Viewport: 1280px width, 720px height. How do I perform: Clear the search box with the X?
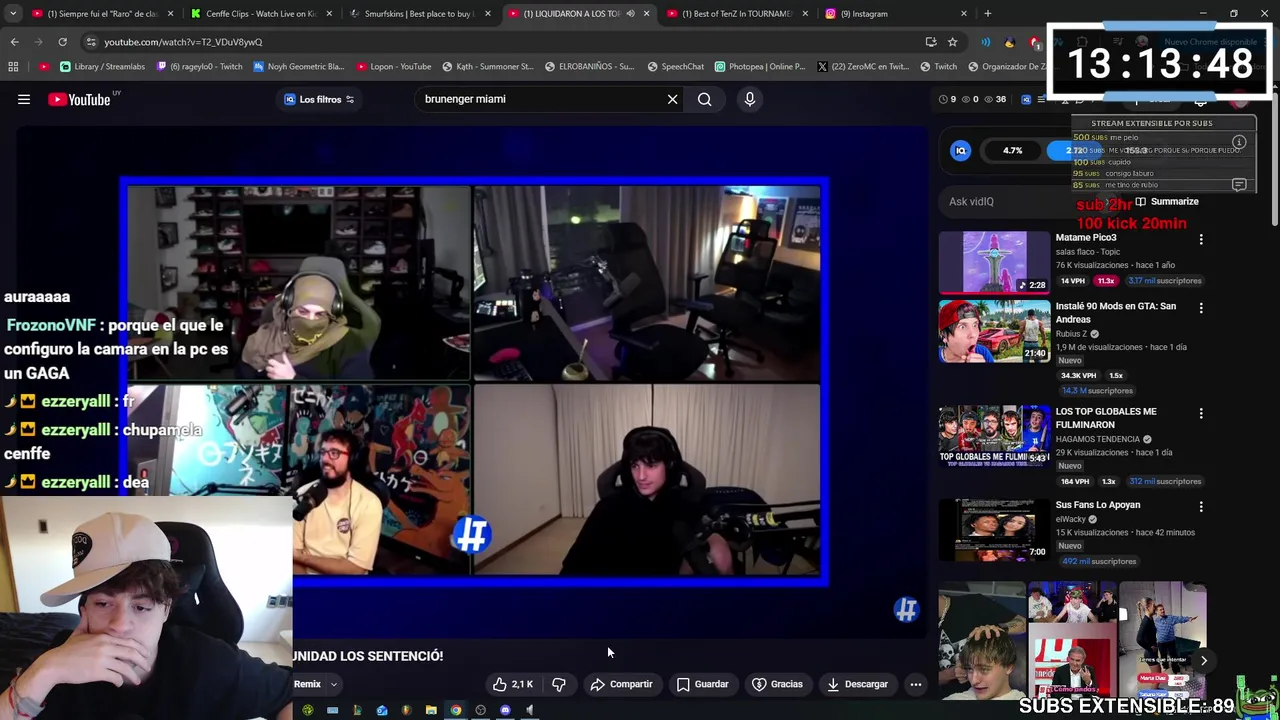(x=672, y=99)
